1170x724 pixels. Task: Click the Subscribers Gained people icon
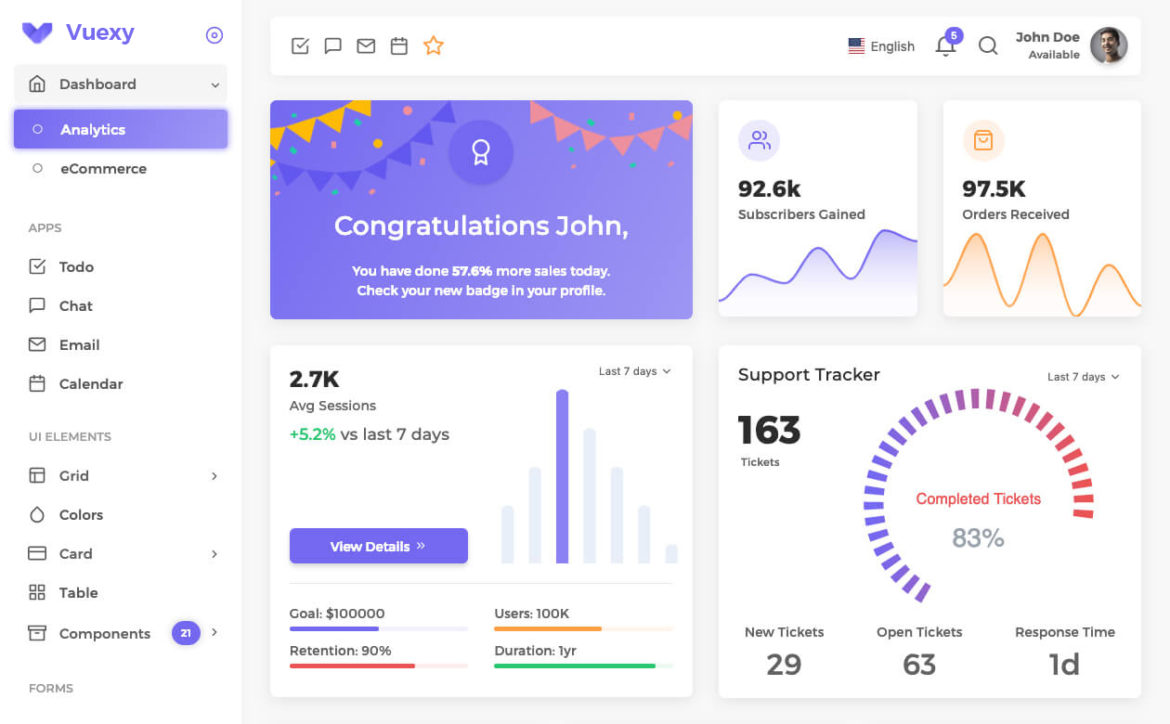759,140
